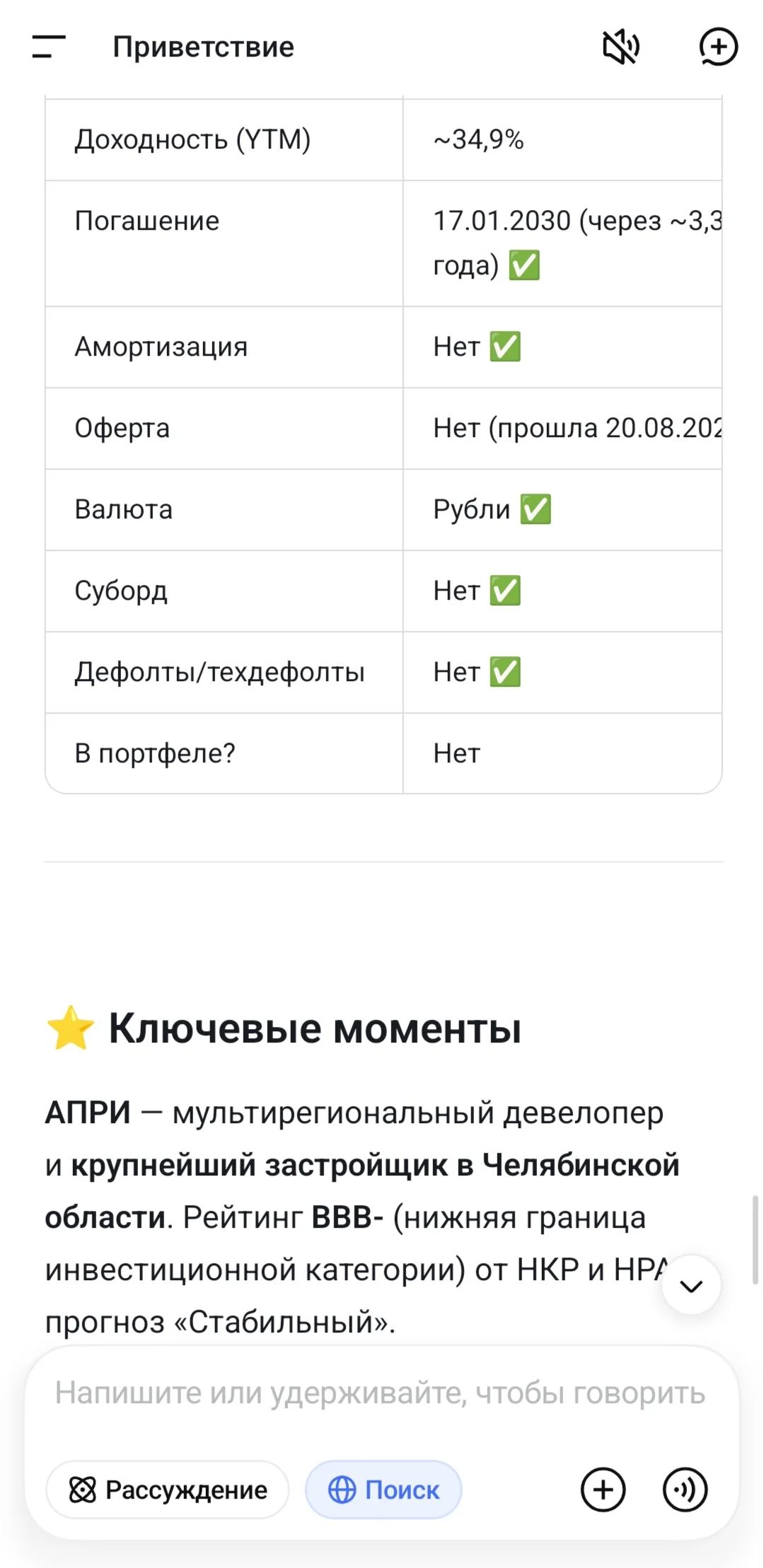Toggle the Рассуждение reasoning mode
The width and height of the screenshot is (764, 1568).
click(168, 1489)
